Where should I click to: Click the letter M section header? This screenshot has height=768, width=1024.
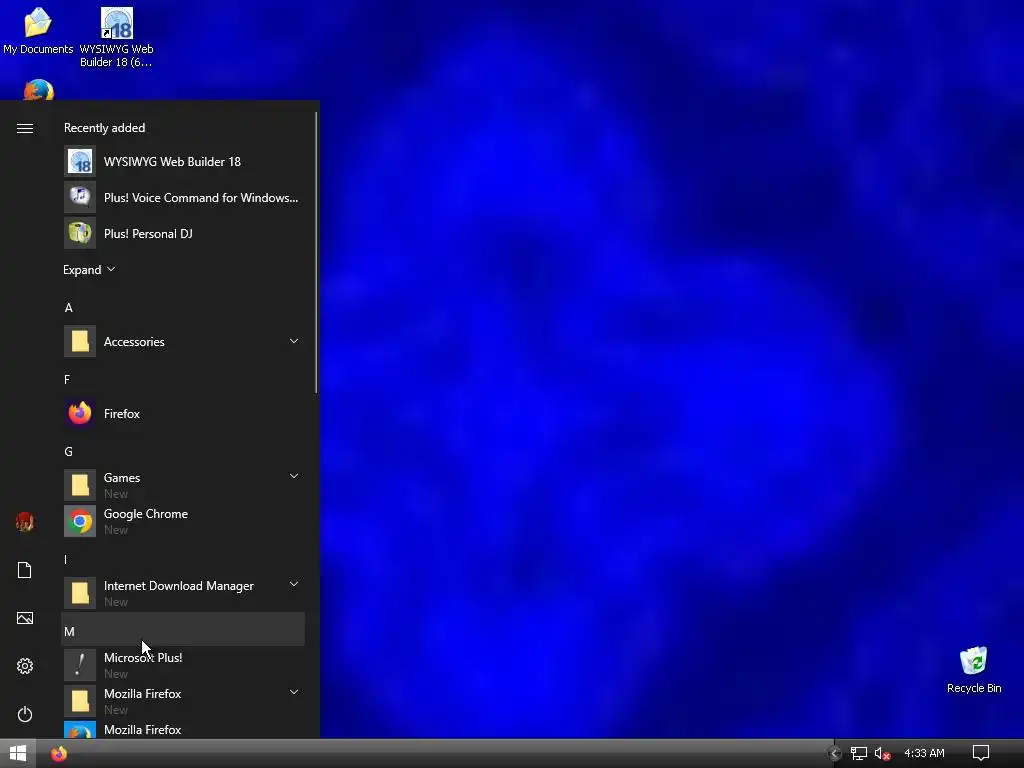click(183, 631)
